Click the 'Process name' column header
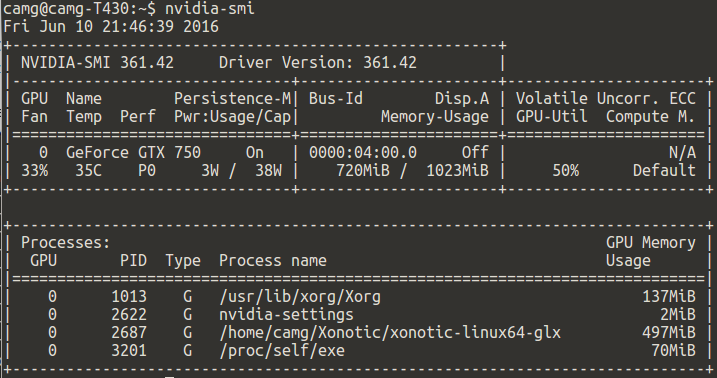The image size is (717, 378). coord(273,261)
